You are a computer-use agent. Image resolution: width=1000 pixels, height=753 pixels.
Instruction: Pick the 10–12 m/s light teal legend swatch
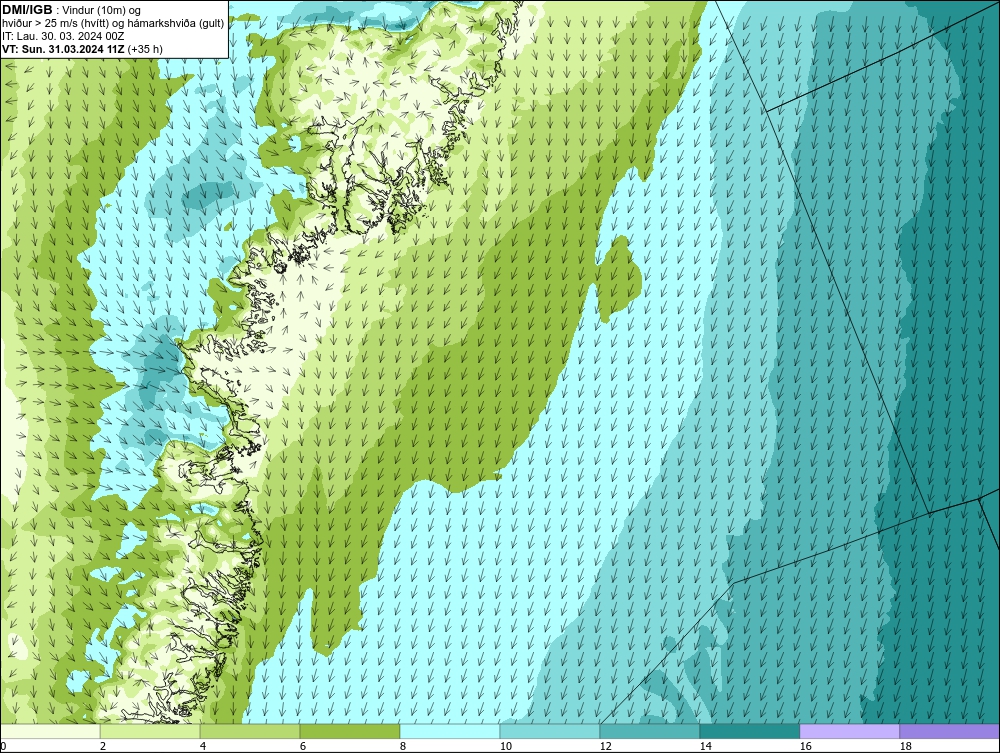550,731
